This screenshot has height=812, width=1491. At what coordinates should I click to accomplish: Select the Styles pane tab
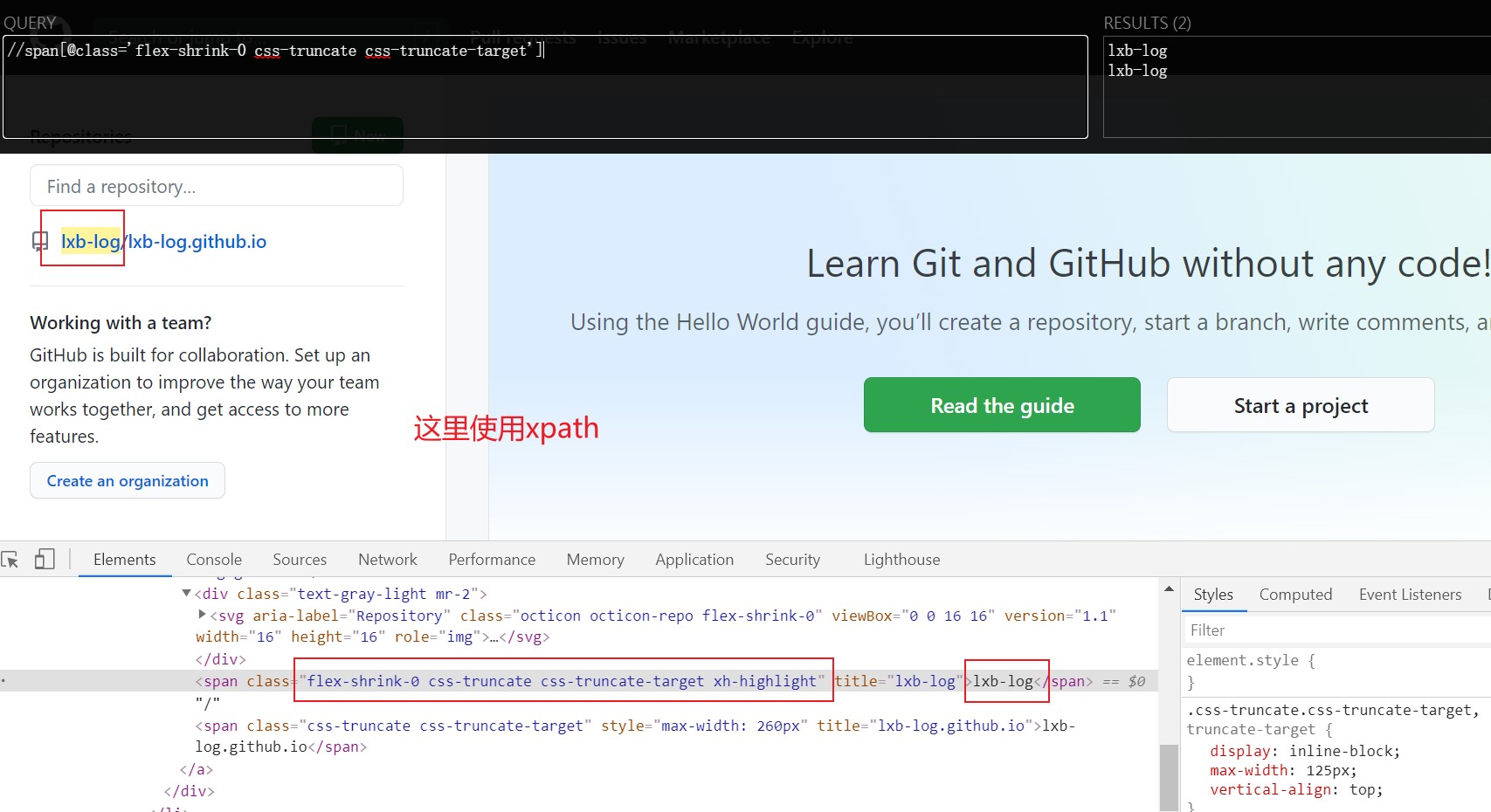(x=1213, y=595)
